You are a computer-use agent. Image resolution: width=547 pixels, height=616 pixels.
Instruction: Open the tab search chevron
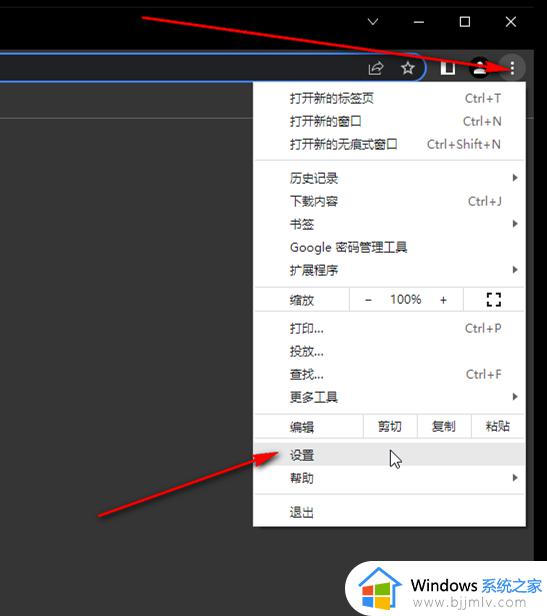[x=373, y=22]
